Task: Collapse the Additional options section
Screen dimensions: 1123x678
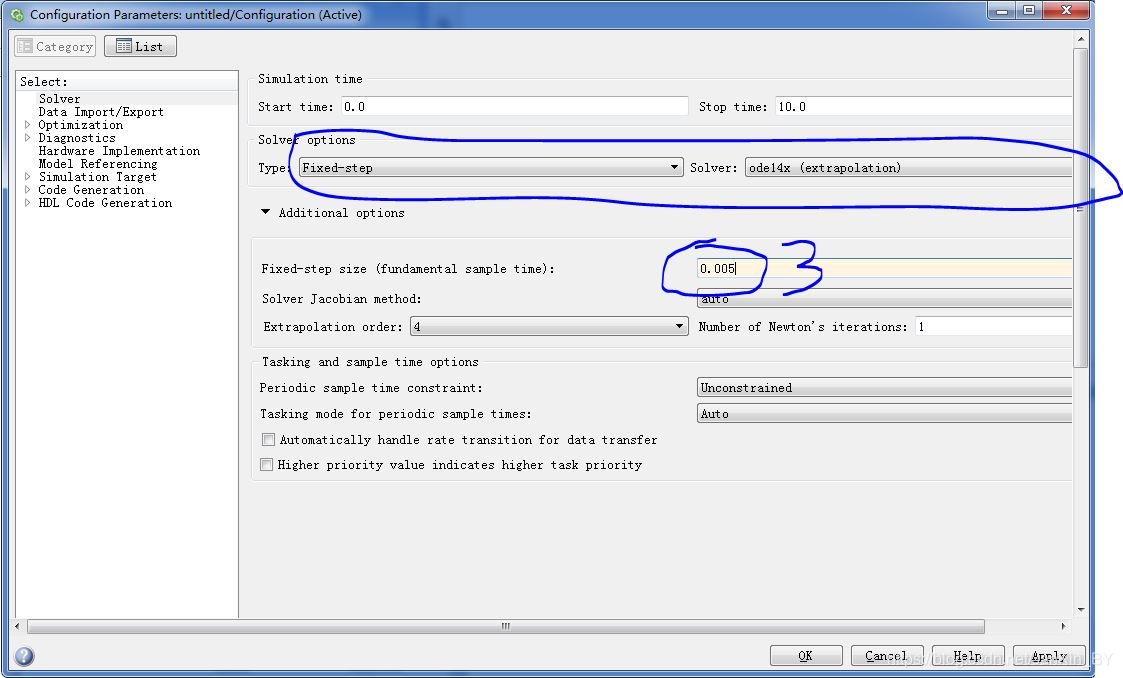Action: point(266,213)
